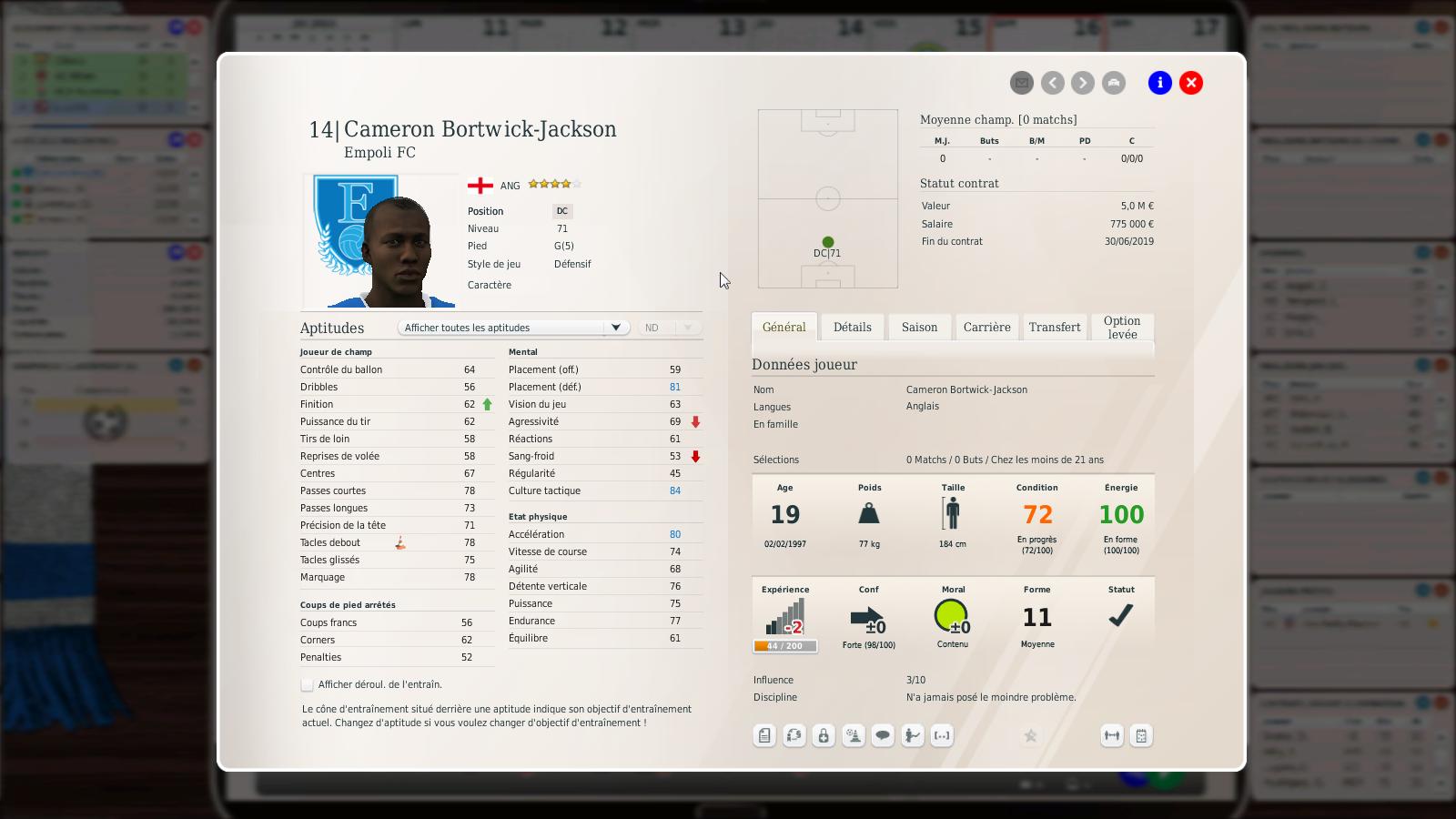Click the Accélération value 80
Viewport: 1456px width, 819px height.
675,534
